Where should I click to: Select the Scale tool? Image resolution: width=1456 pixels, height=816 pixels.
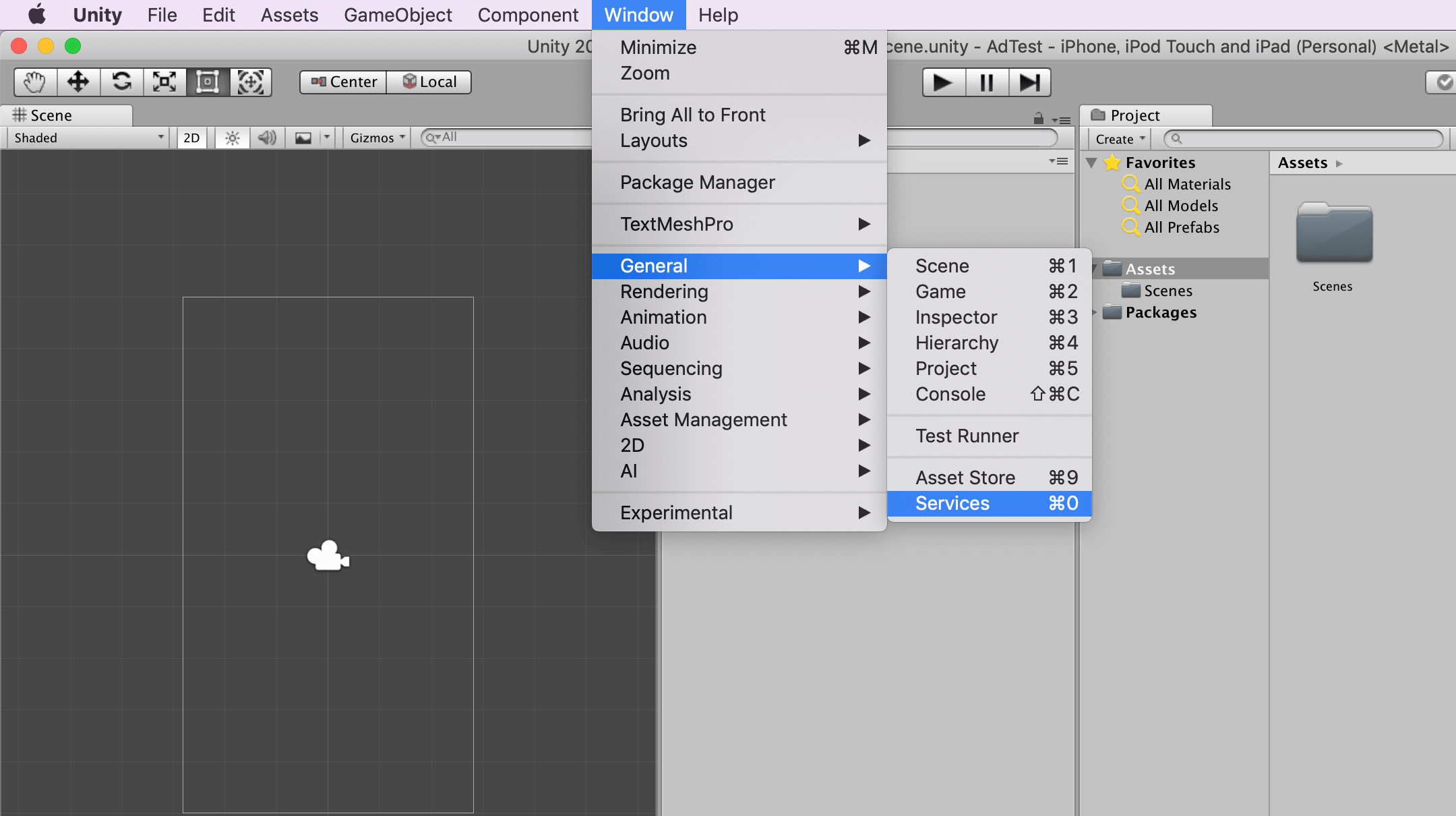pos(164,82)
